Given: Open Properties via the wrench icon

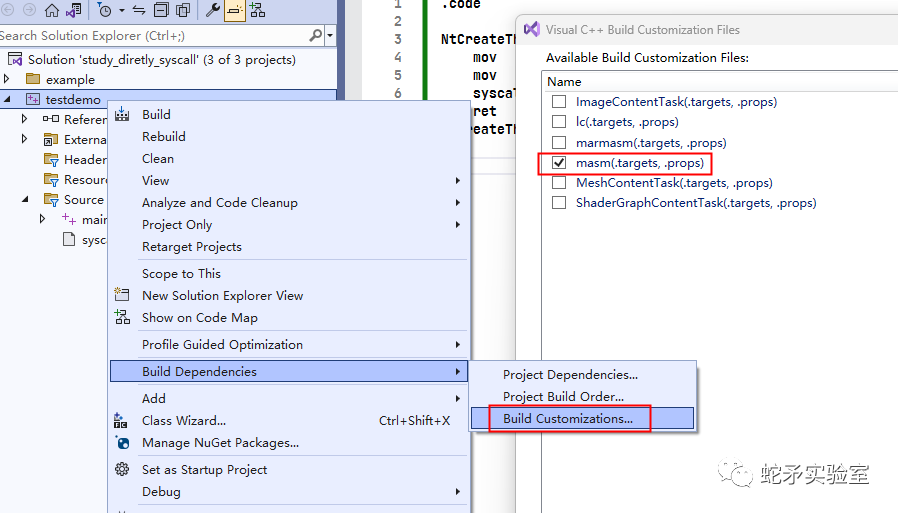Looking at the screenshot, I should 213,10.
